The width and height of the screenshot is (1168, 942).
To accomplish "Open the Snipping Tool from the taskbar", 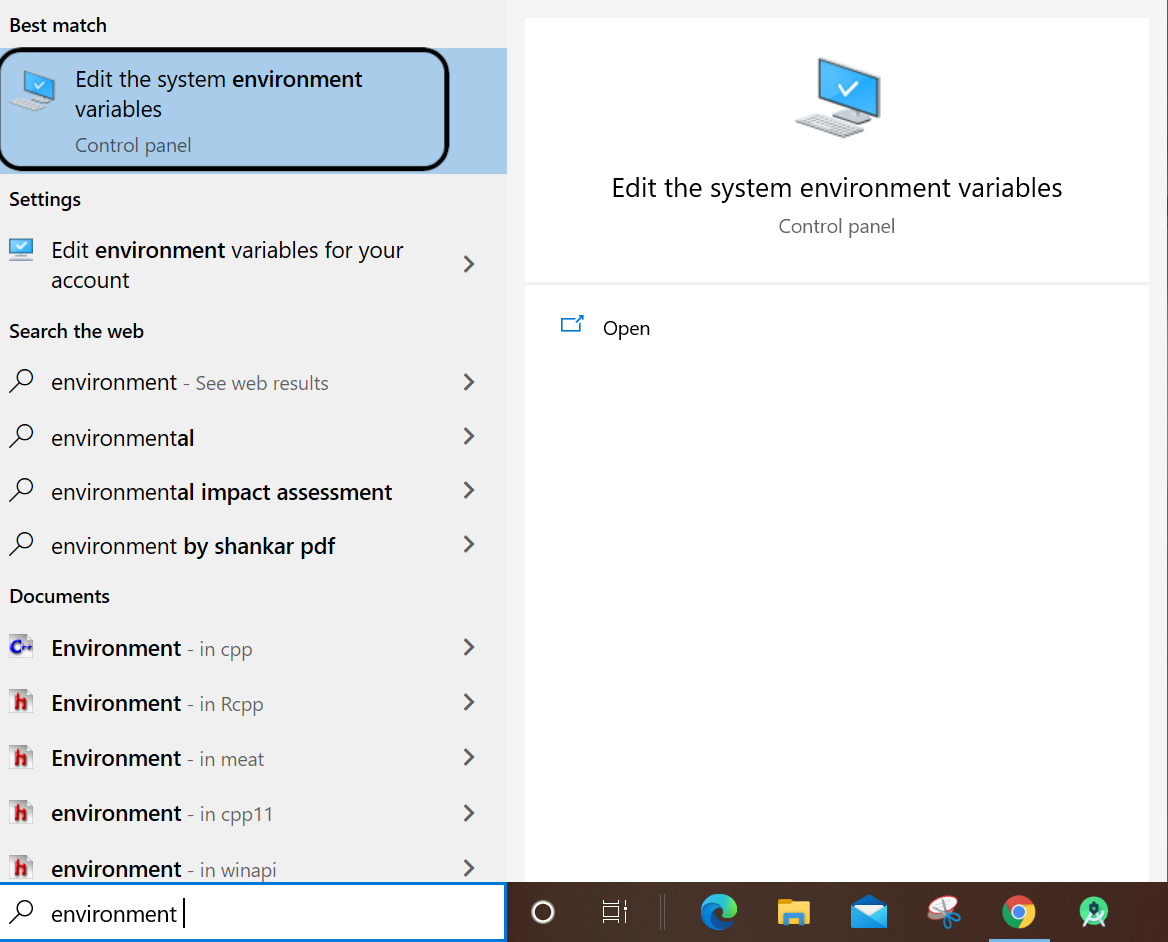I will [x=943, y=912].
